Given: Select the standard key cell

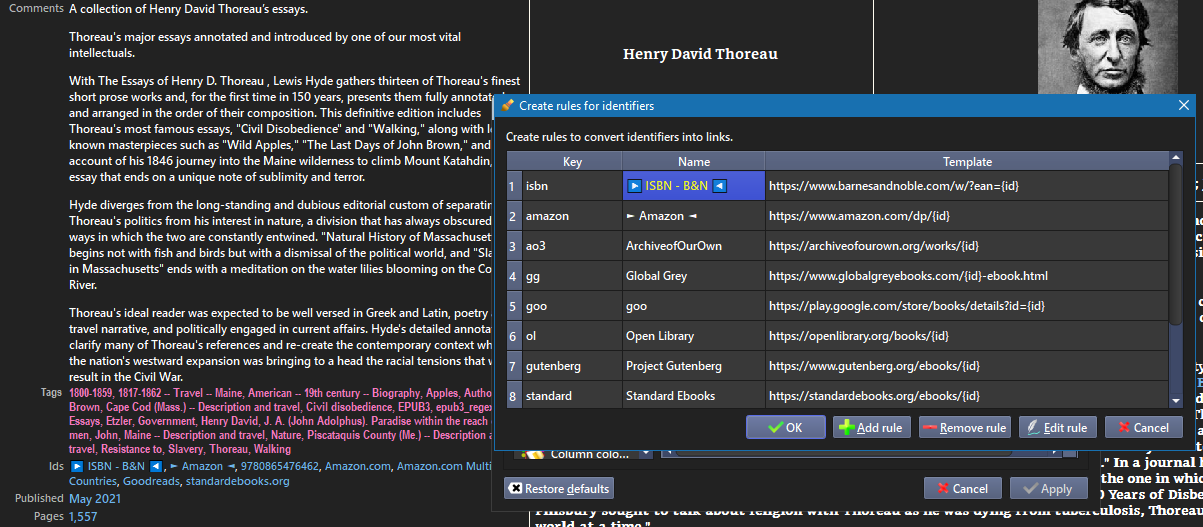Looking at the screenshot, I should tap(572, 395).
